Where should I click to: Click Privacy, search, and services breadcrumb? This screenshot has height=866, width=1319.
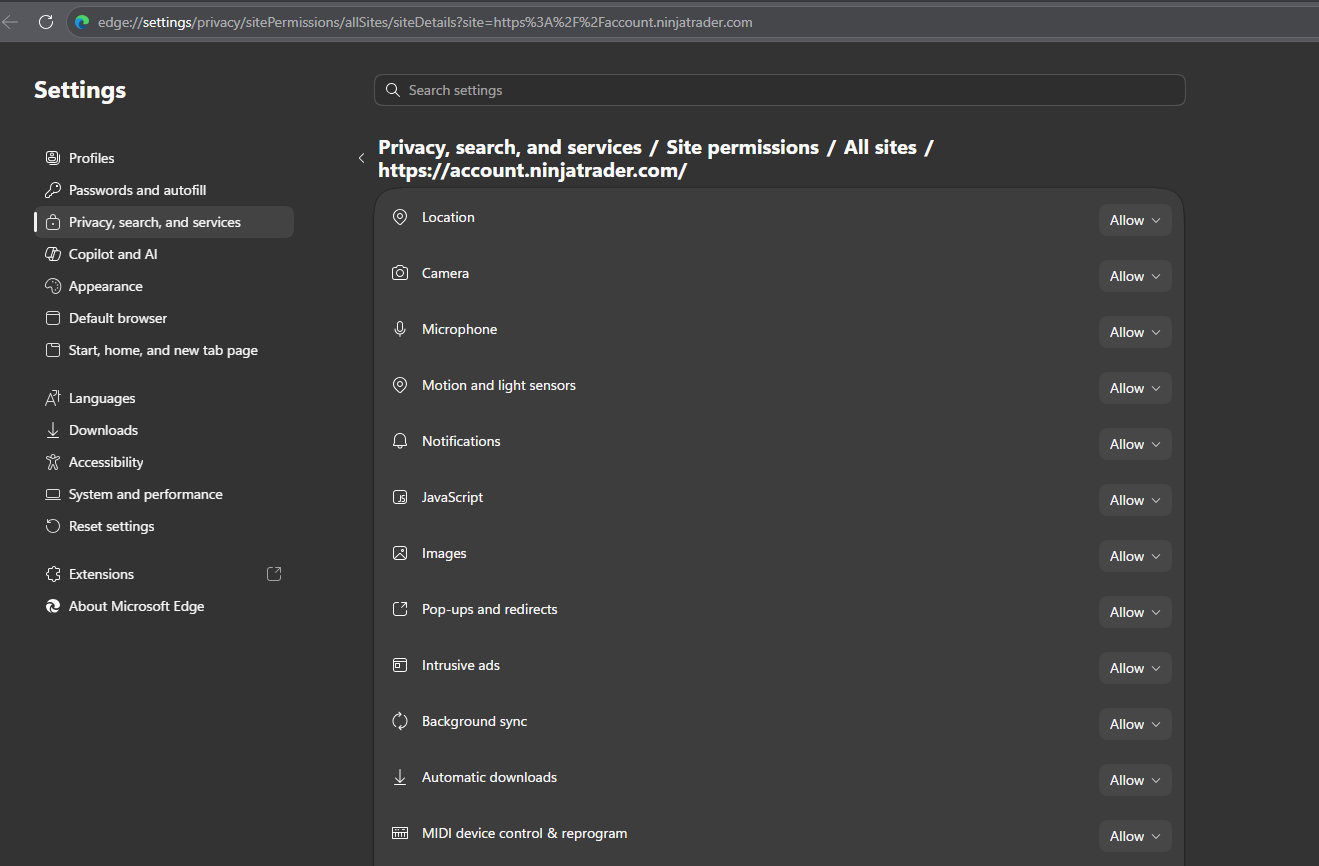(510, 147)
